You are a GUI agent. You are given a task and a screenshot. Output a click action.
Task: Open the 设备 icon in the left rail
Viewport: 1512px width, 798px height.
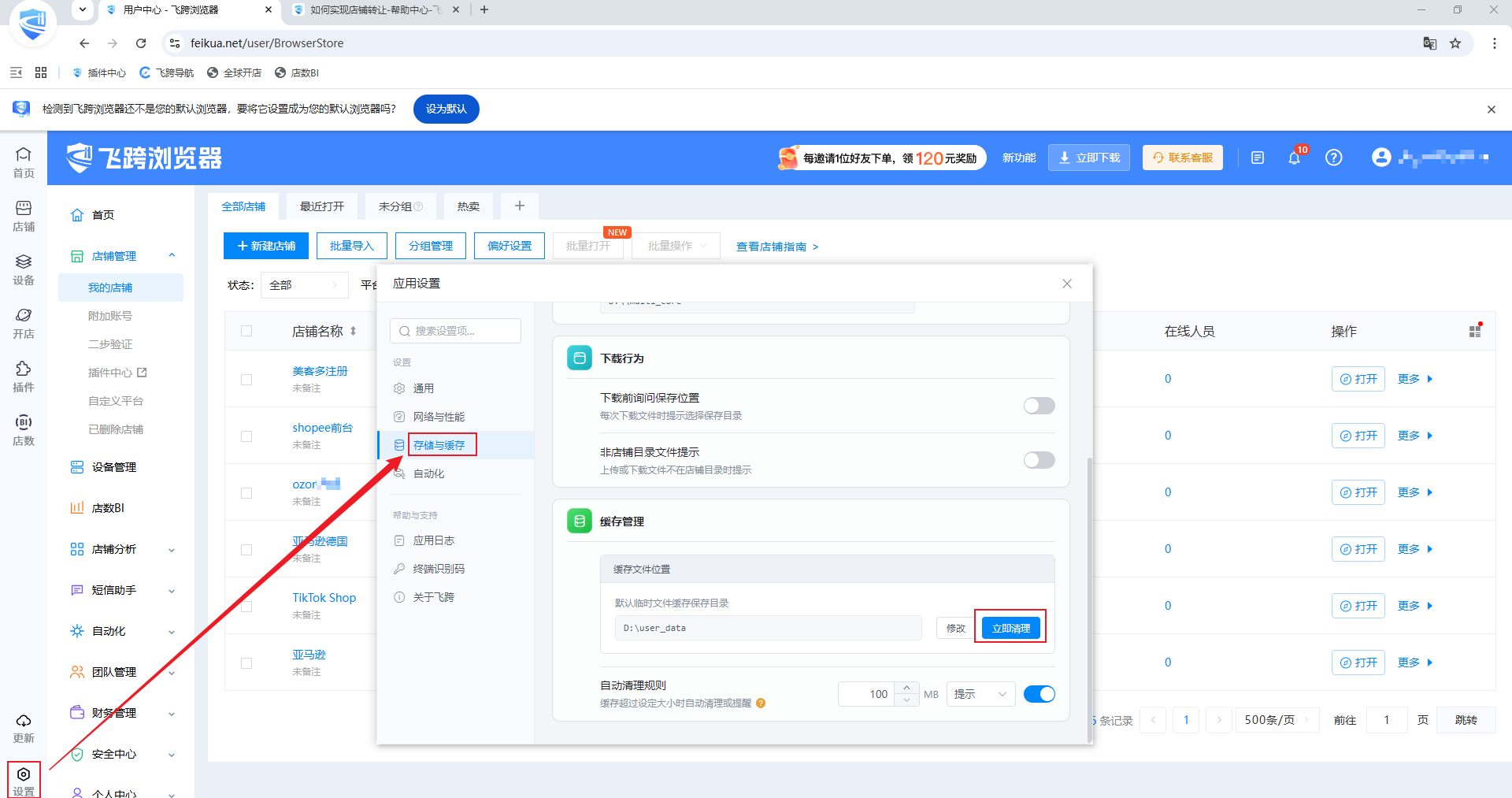24,269
